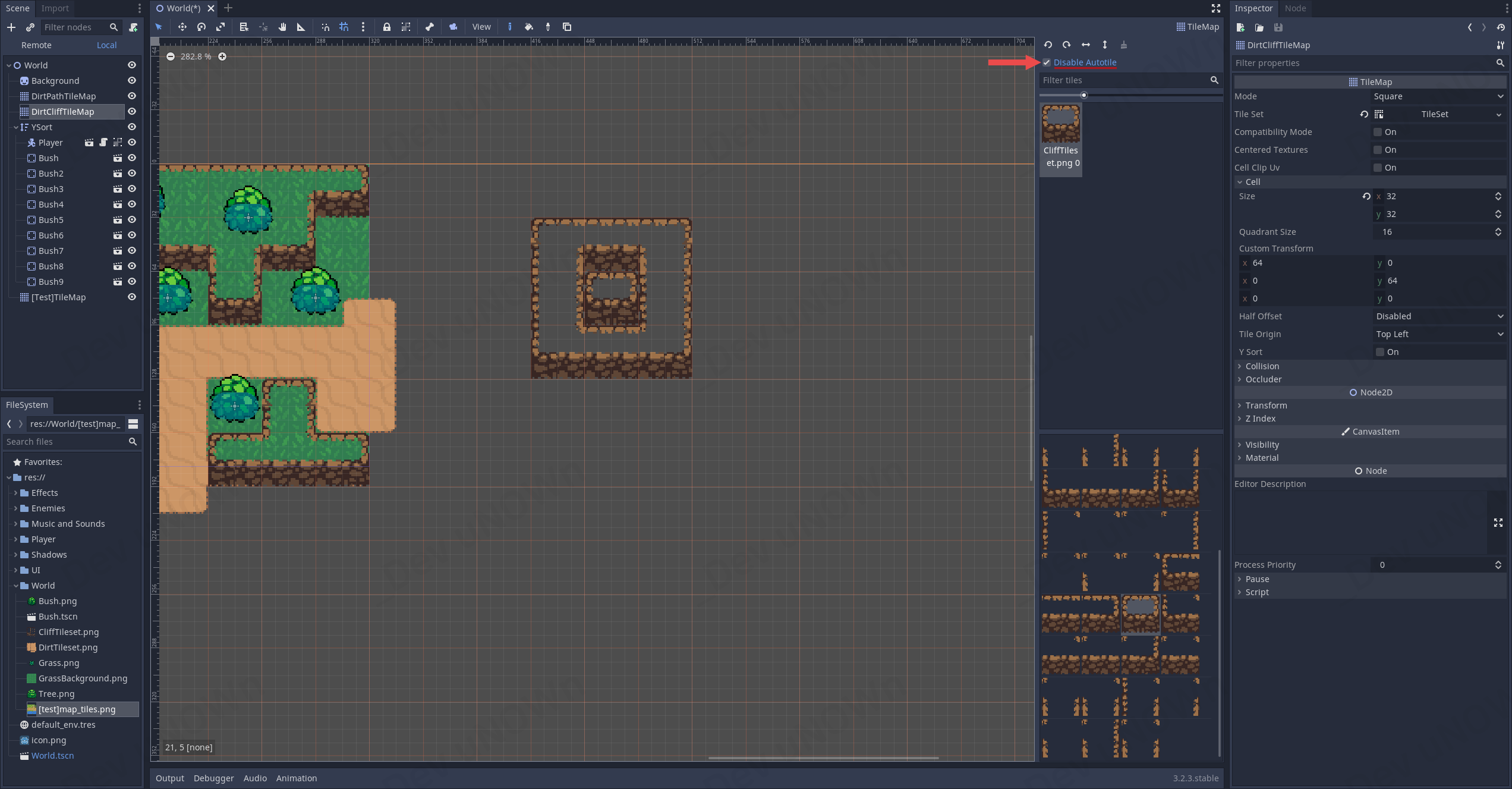Screen dimensions: 1512x789
Task: Select the Rotate mode tool
Action: (201, 27)
